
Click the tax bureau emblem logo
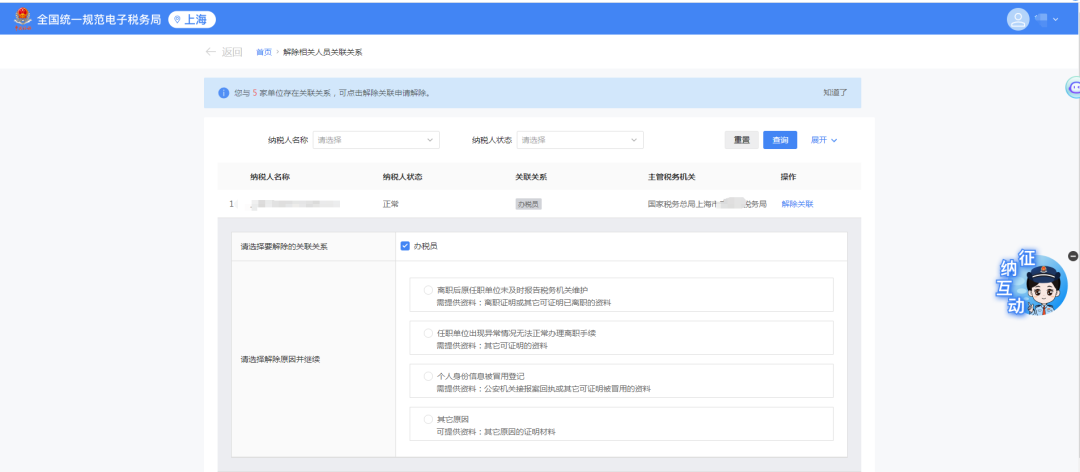20,19
